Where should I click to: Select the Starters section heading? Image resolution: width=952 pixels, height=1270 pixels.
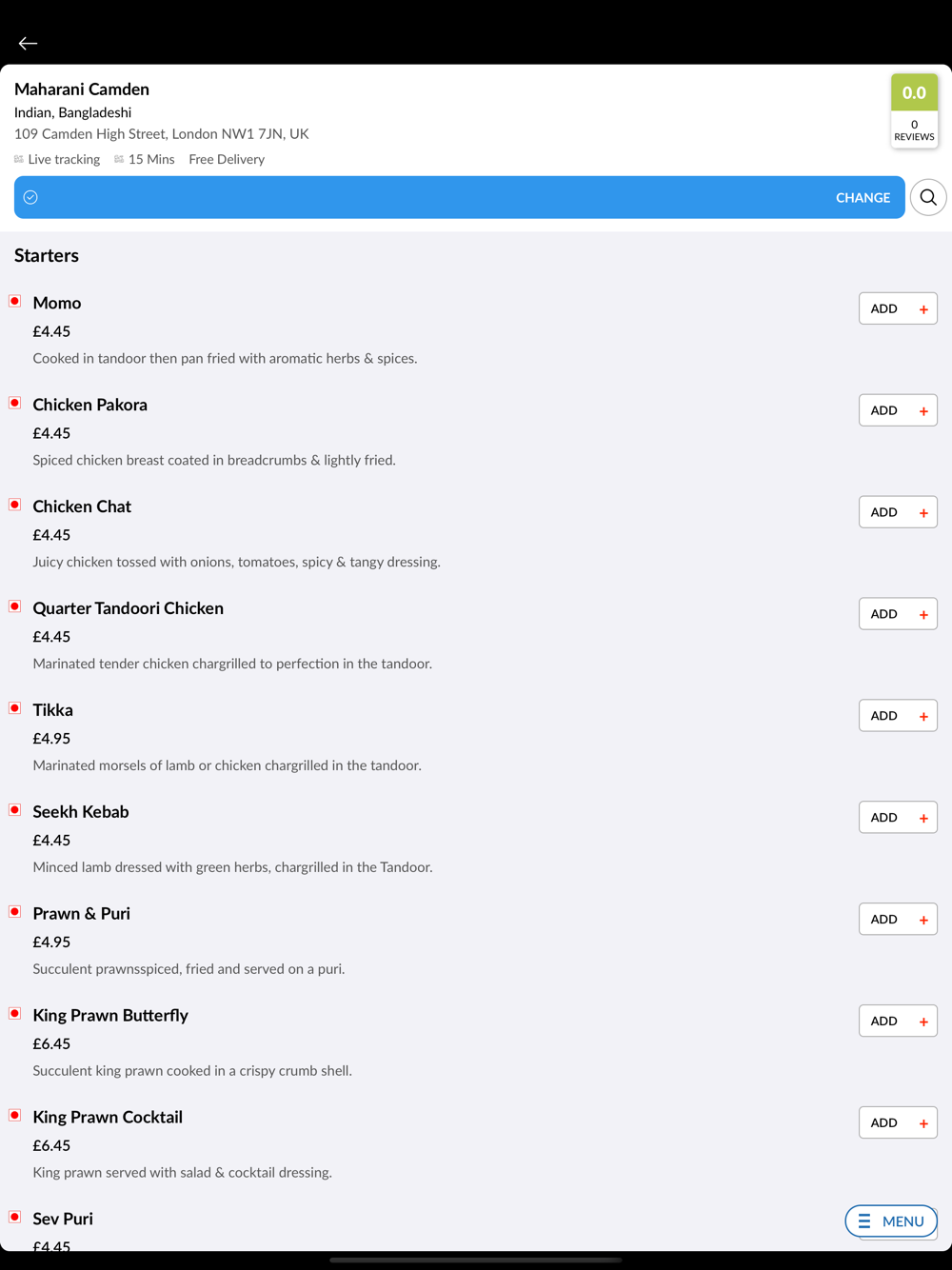(x=47, y=255)
